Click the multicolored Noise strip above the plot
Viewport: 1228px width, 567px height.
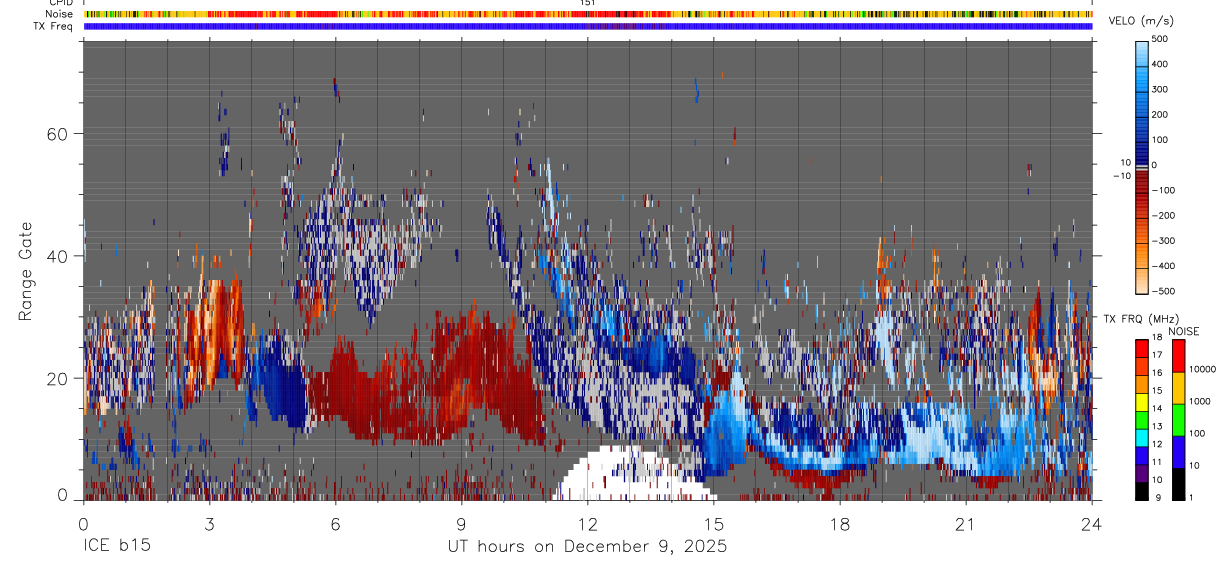(x=588, y=15)
